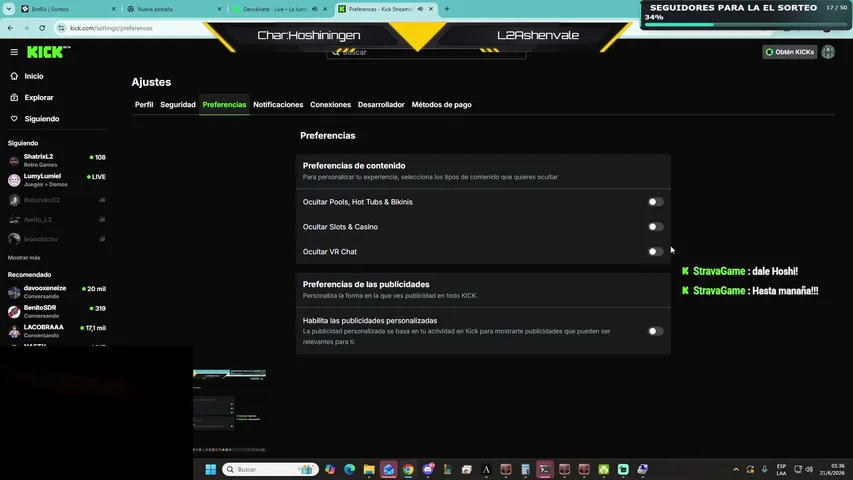Click ShatrixL2 channel avatar

click(x=14, y=160)
